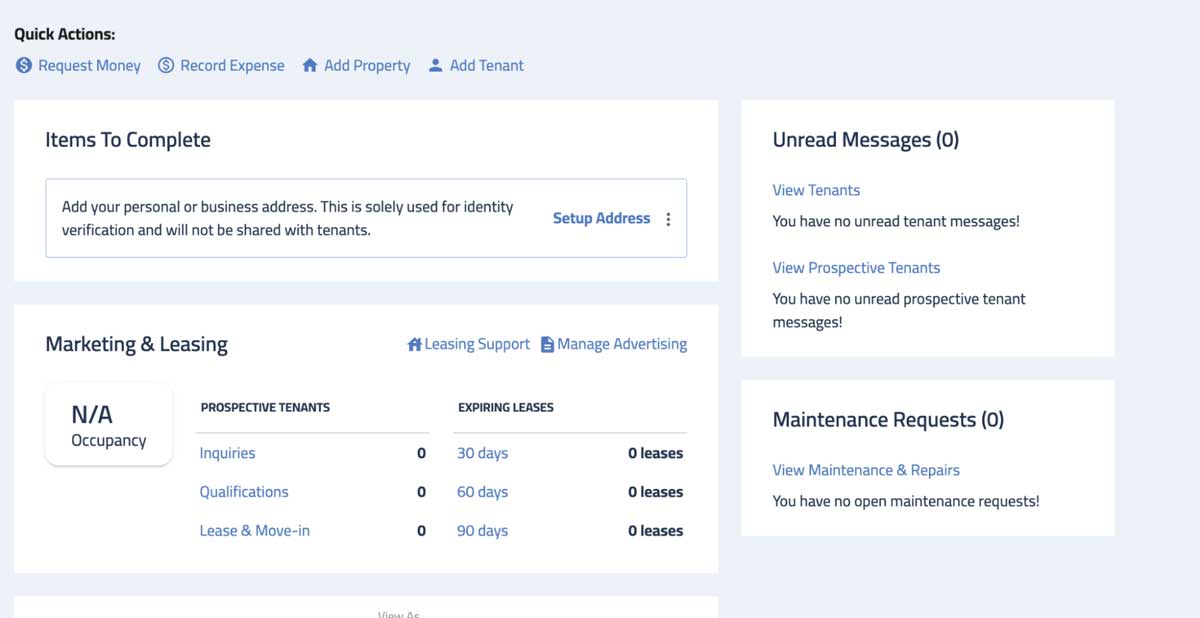Open View Prospective Tenants link
The height and width of the screenshot is (618, 1200).
coord(856,268)
